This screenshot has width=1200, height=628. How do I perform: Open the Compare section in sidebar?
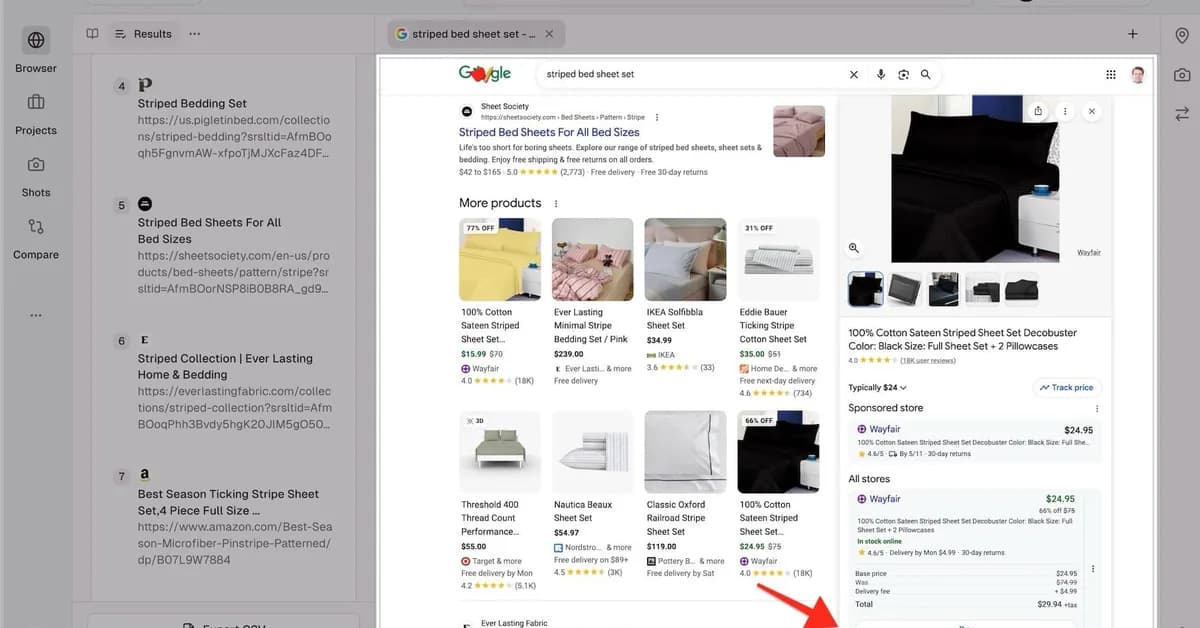pos(36,237)
